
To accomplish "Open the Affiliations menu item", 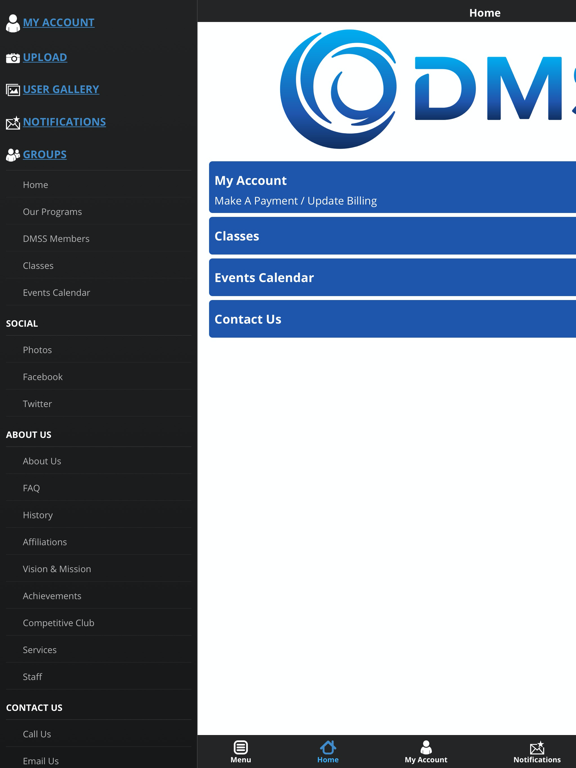I will click(98, 542).
